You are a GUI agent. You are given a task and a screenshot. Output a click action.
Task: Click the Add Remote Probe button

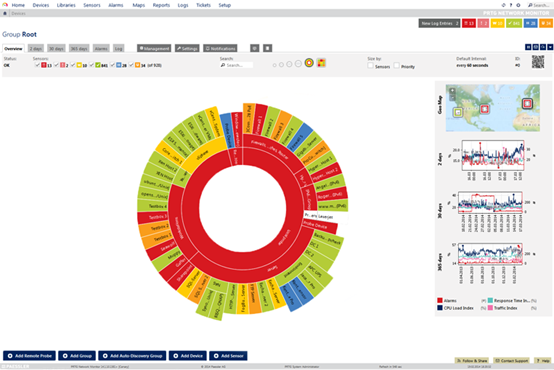click(29, 356)
